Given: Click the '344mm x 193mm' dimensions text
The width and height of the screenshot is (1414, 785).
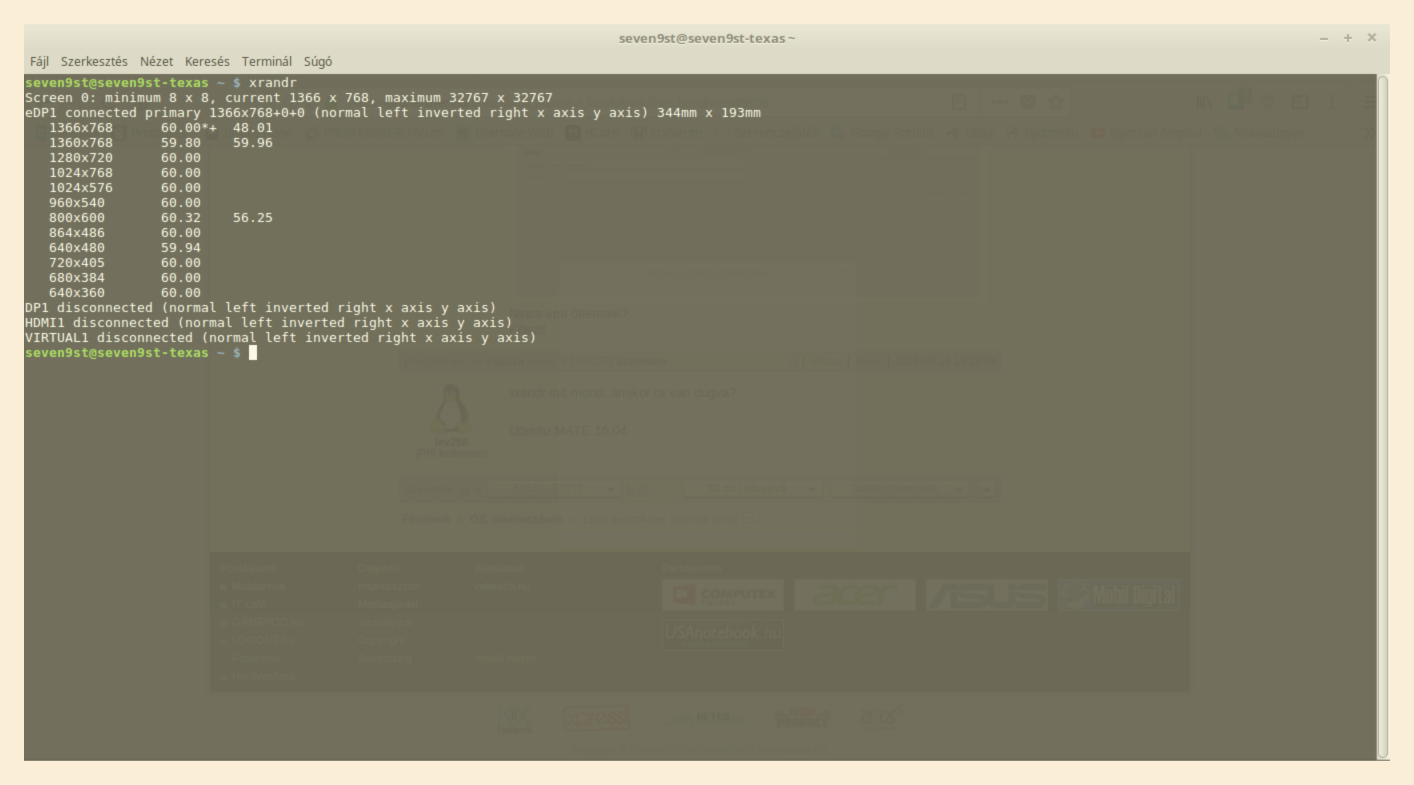Looking at the screenshot, I should (x=709, y=112).
